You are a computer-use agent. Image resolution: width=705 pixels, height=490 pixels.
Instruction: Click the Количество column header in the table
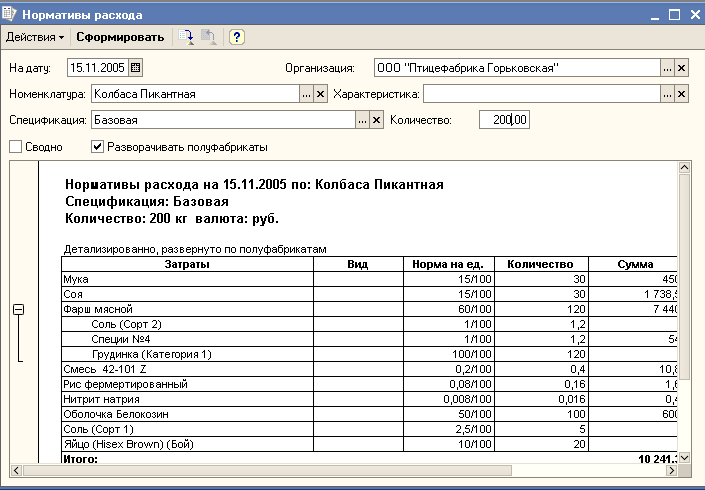541,264
